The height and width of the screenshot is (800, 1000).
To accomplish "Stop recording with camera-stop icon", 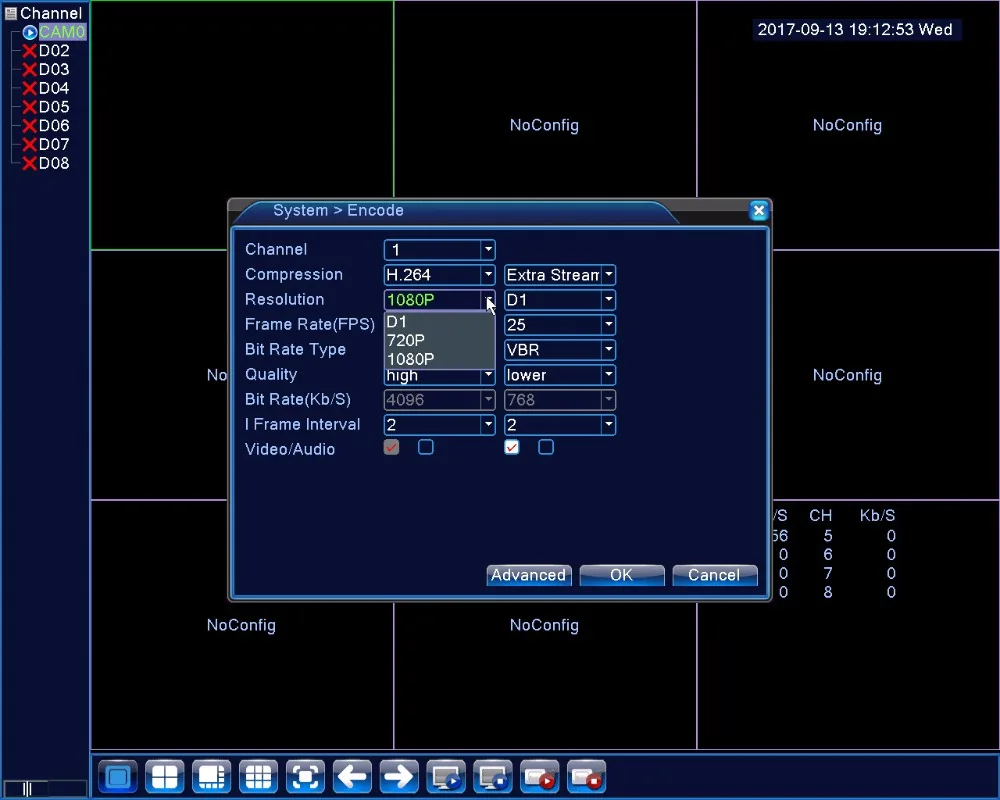I will [x=587, y=776].
